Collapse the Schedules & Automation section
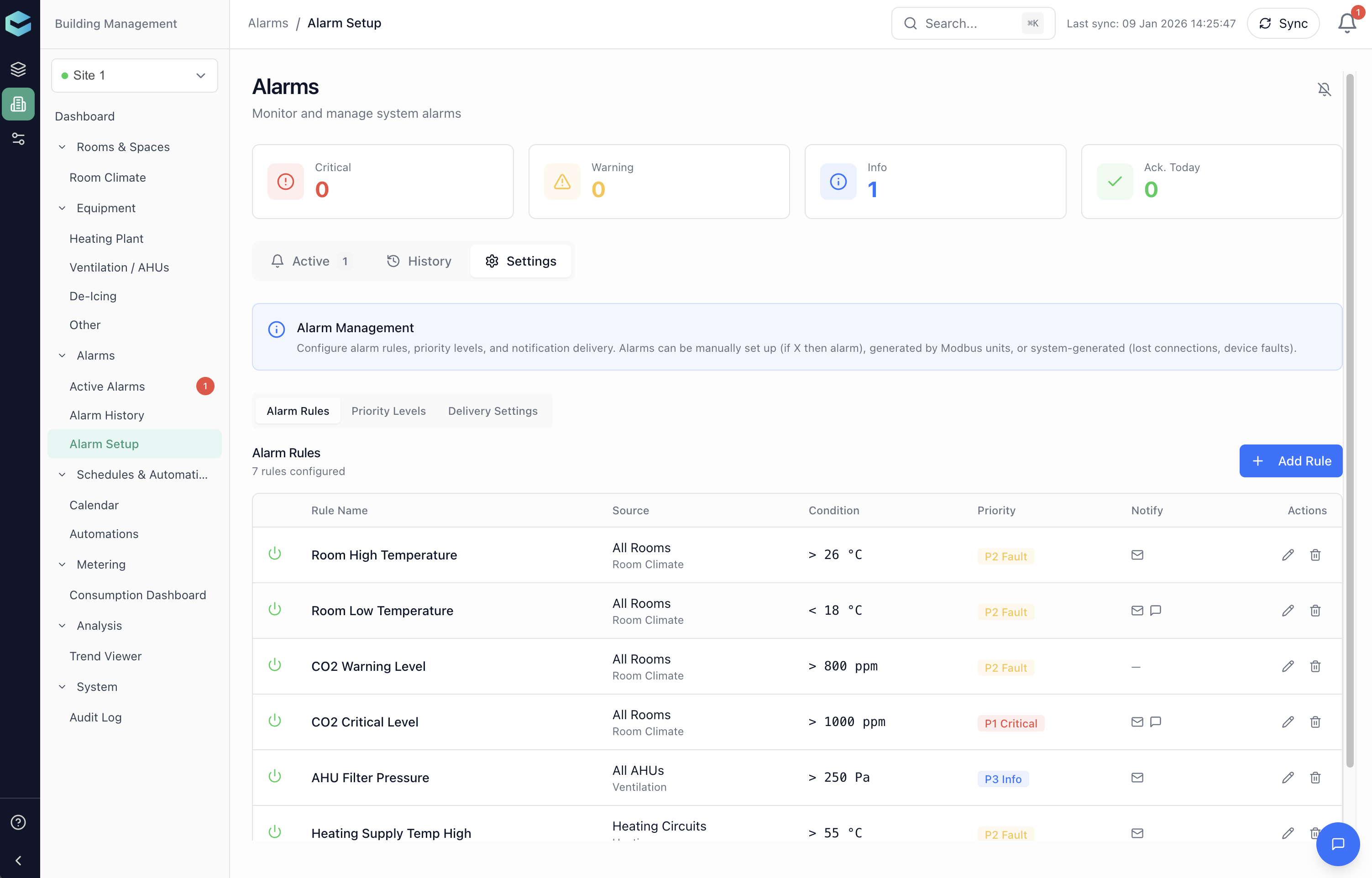This screenshot has height=878, width=1372. 62,474
